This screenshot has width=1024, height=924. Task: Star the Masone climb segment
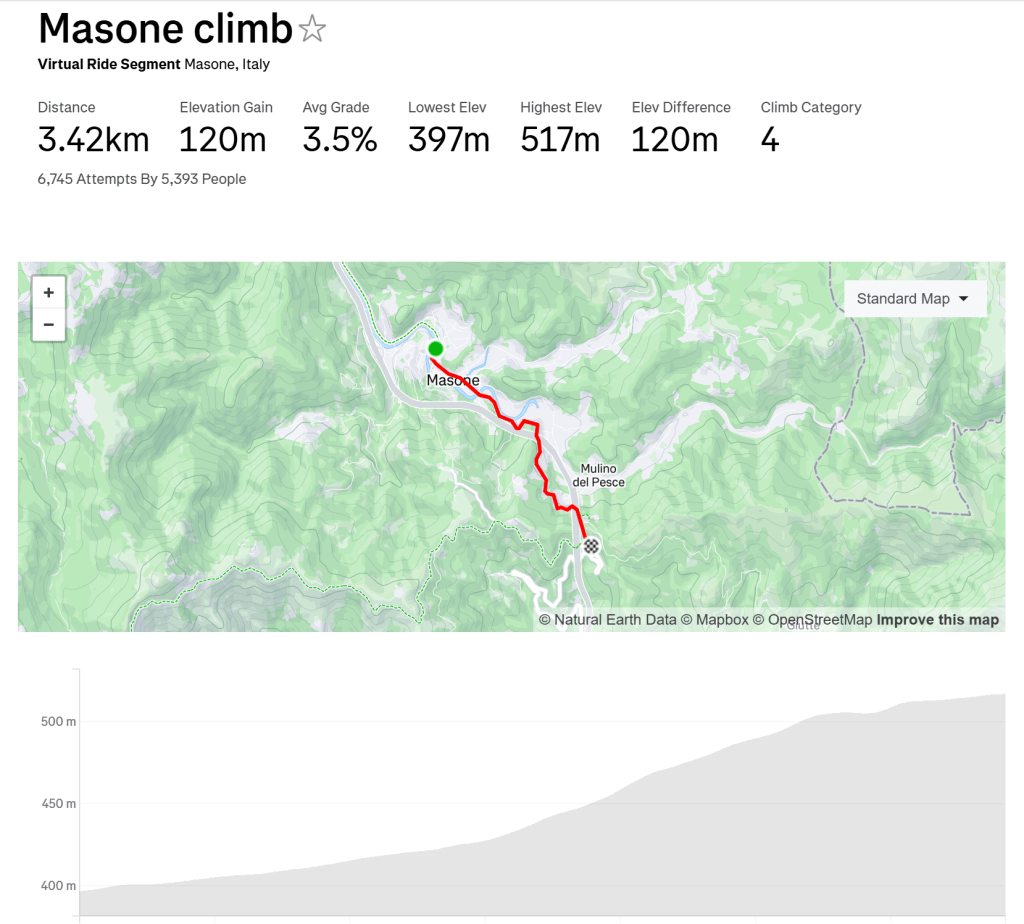click(312, 30)
